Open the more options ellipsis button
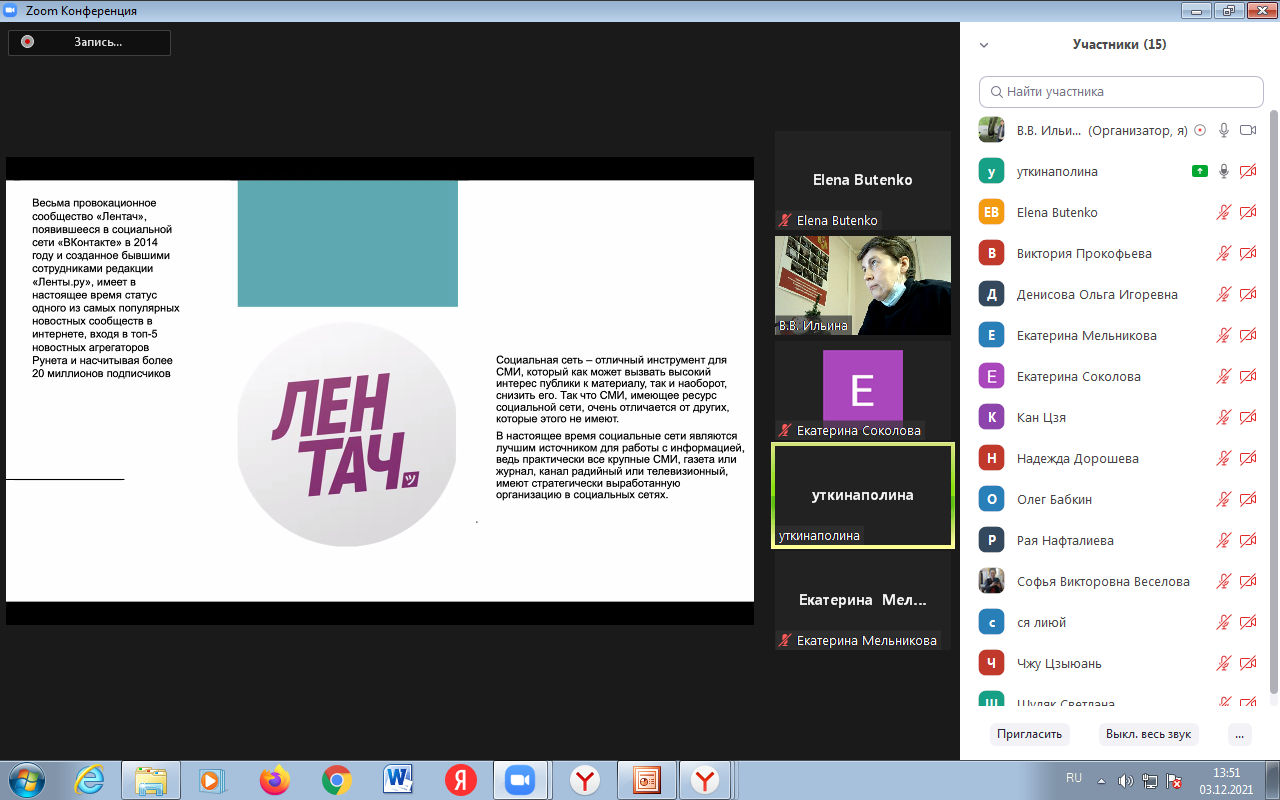The height and width of the screenshot is (800, 1280). (x=1240, y=734)
